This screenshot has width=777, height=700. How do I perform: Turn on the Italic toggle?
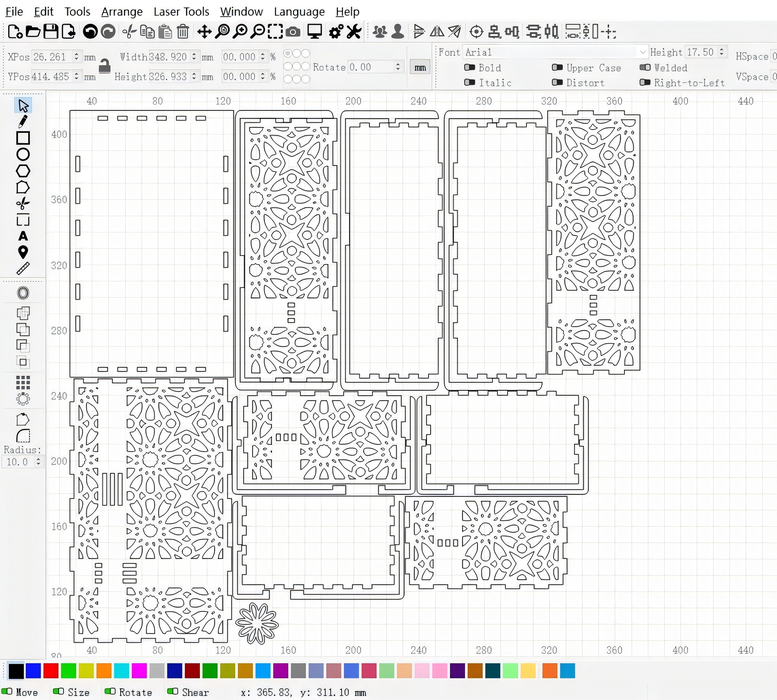[x=470, y=83]
